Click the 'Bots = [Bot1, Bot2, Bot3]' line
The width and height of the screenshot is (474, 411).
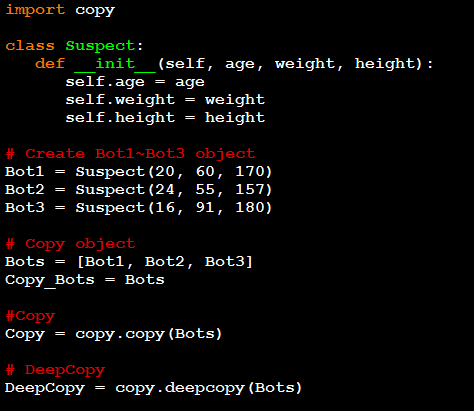coord(129,262)
